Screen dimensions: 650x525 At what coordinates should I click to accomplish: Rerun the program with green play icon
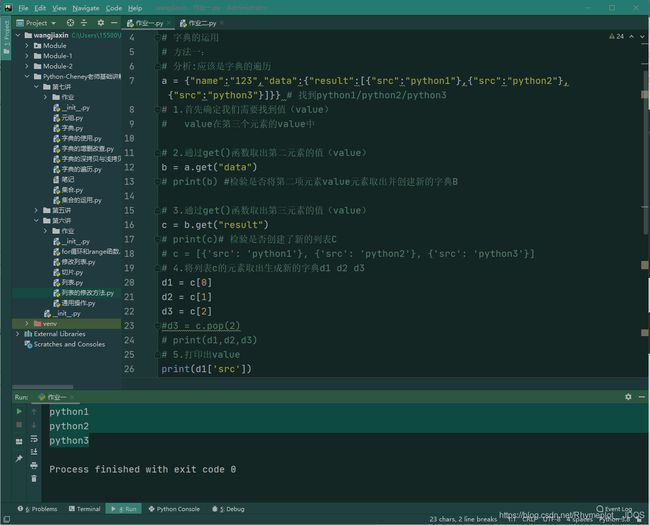19,411
